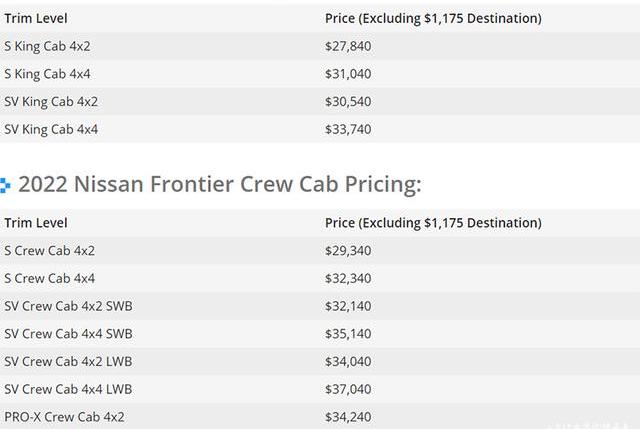Click the $32,340 price cell

pos(348,278)
